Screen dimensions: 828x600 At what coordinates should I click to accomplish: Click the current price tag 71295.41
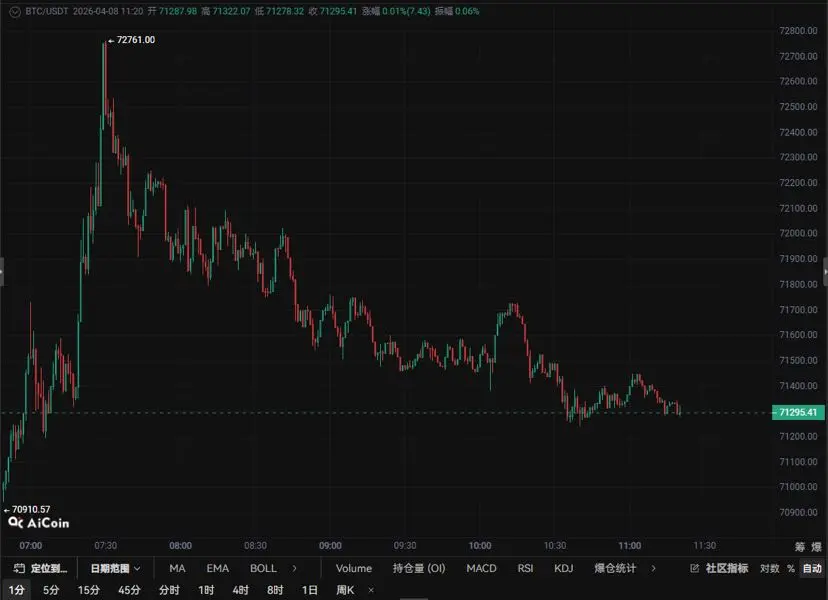(x=797, y=412)
